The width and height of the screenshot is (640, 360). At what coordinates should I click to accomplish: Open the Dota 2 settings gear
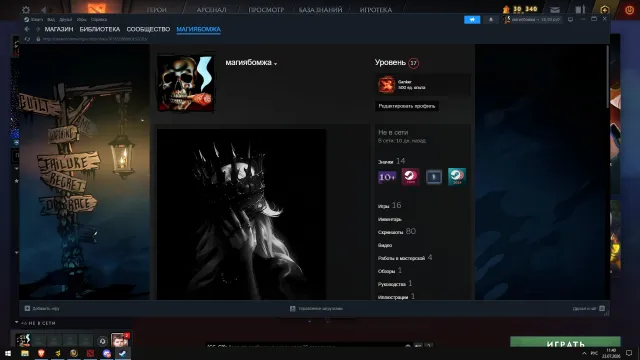coord(26,9)
